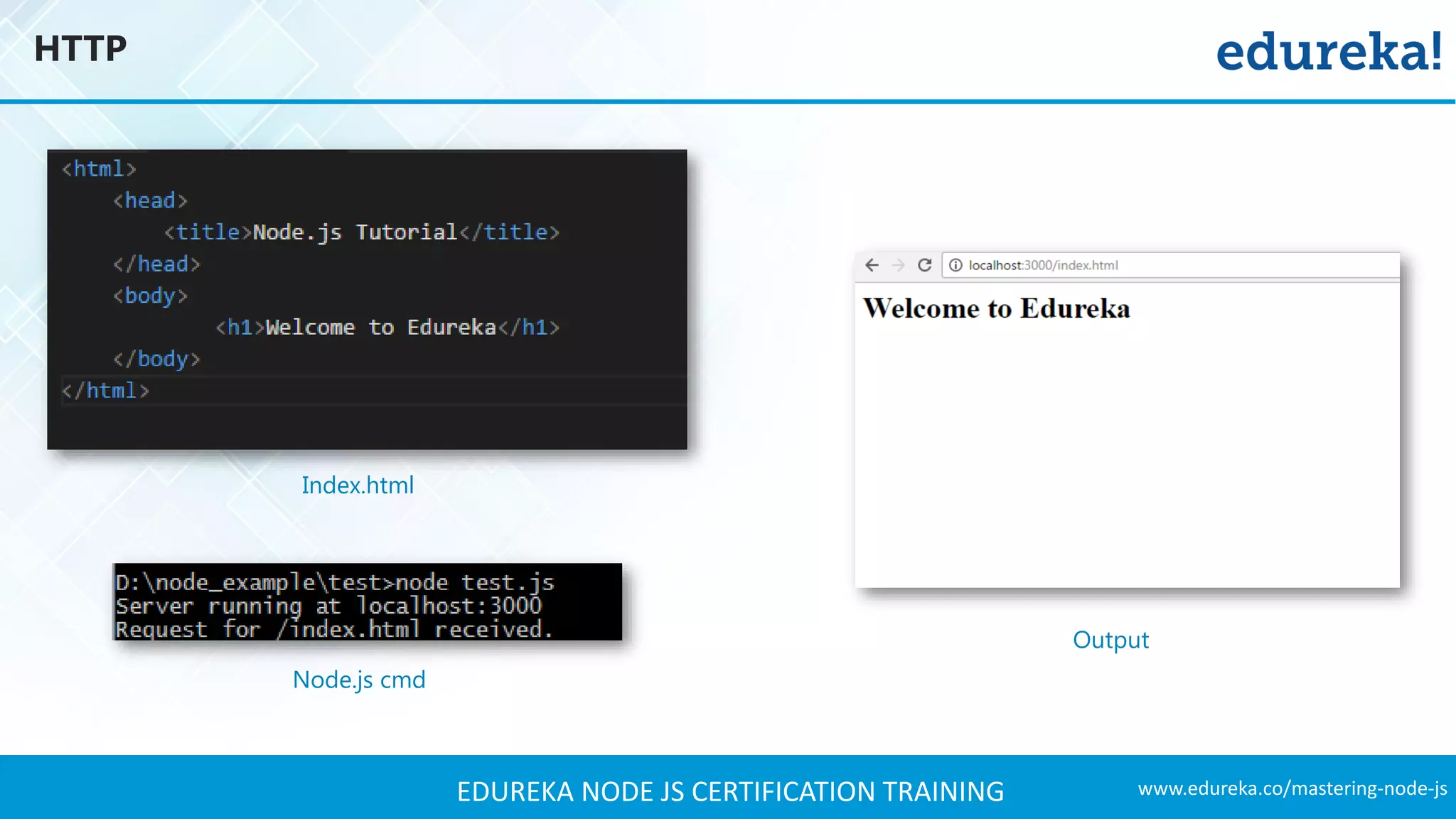Viewport: 1456px width, 819px height.
Task: Click 'Request for /index.html received.' line
Action: coord(334,629)
